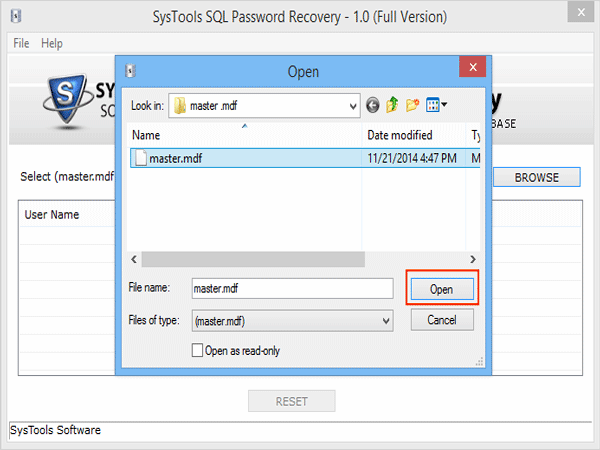Expand the Files of type dropdown

pyautogui.click(x=386, y=321)
